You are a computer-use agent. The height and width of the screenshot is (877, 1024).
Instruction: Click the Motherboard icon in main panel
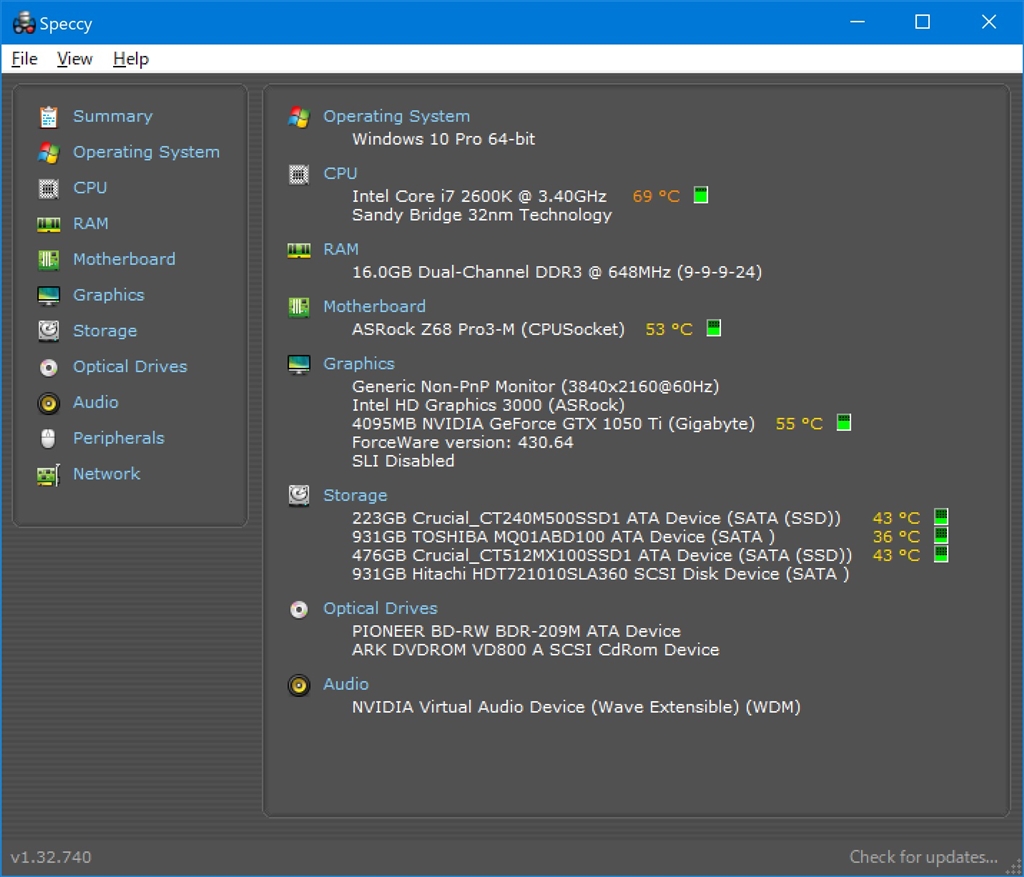click(x=299, y=307)
